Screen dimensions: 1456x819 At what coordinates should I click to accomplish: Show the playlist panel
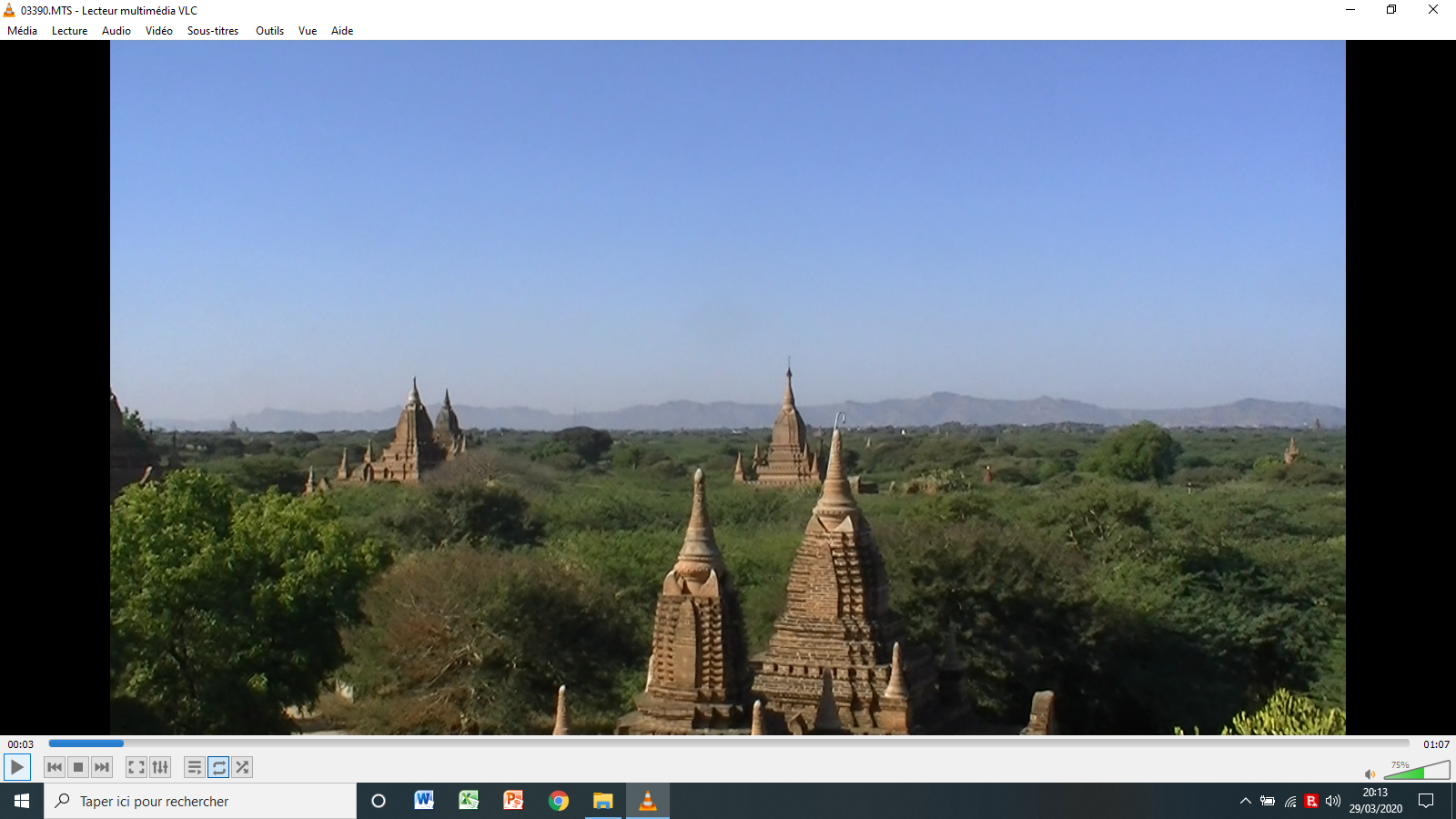pyautogui.click(x=195, y=767)
